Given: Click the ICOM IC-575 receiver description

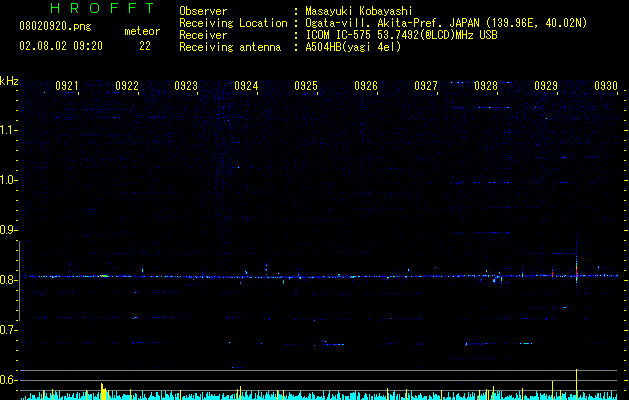Looking at the screenshot, I should 401,35.
